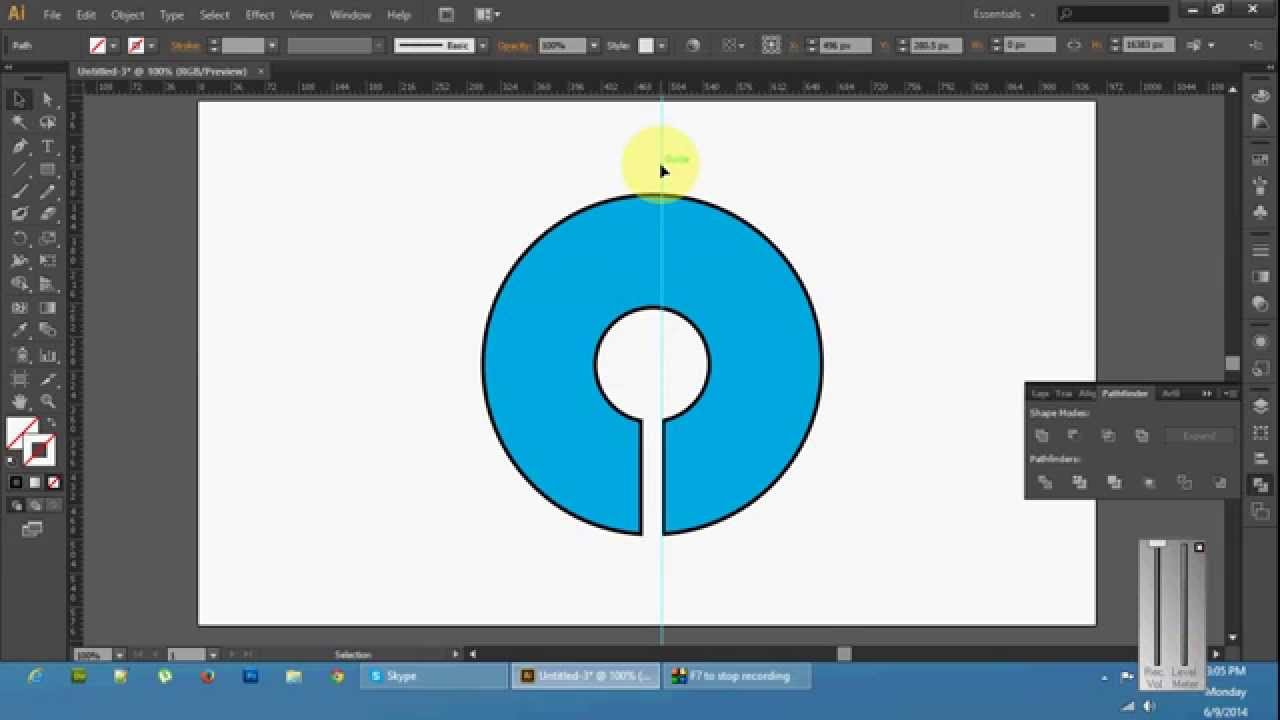The width and height of the screenshot is (1280, 720).
Task: Open the Effect menu
Action: pos(260,15)
